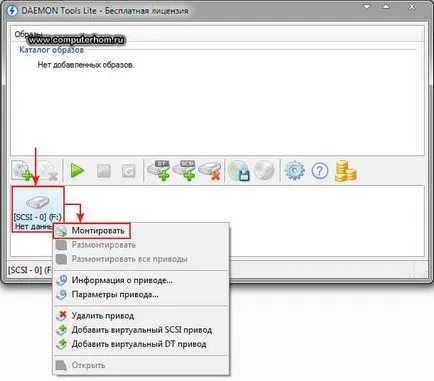This screenshot has width=434, height=381.
Task: Click the [SCSI - 0] status bar text
Action: [30, 270]
